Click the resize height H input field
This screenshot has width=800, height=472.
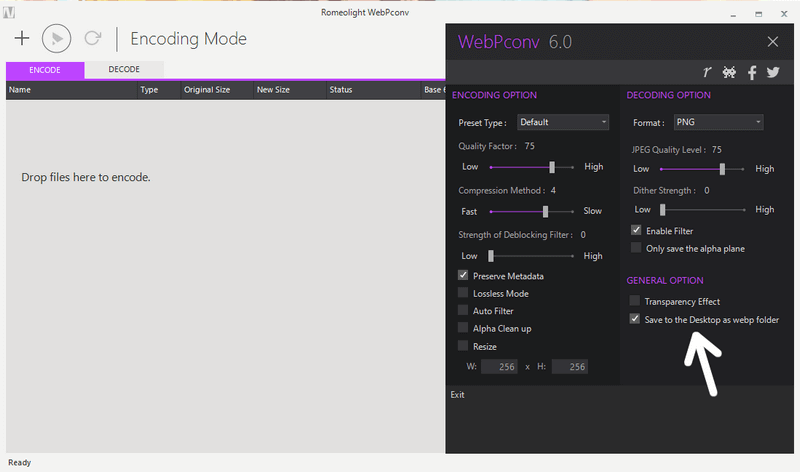(x=570, y=366)
